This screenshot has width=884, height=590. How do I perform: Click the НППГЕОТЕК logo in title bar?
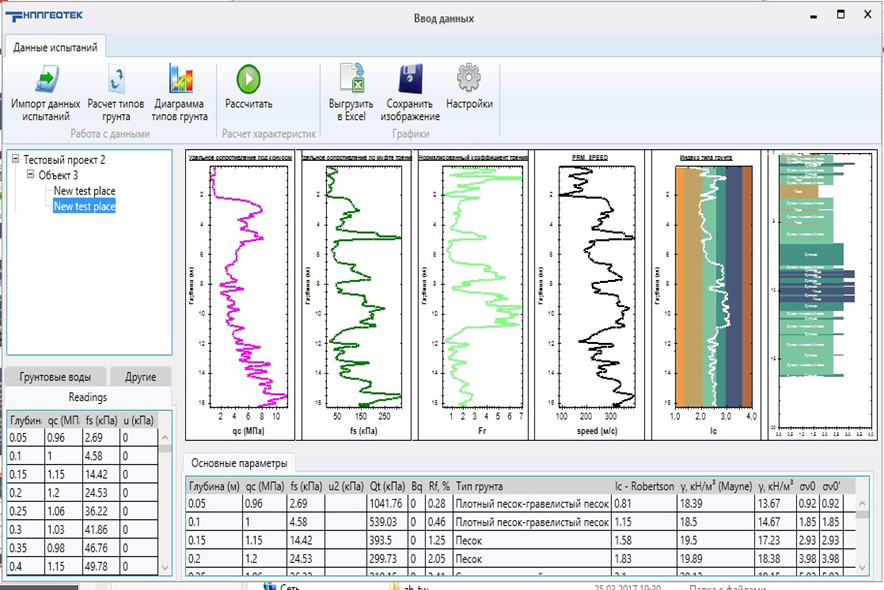pos(47,16)
